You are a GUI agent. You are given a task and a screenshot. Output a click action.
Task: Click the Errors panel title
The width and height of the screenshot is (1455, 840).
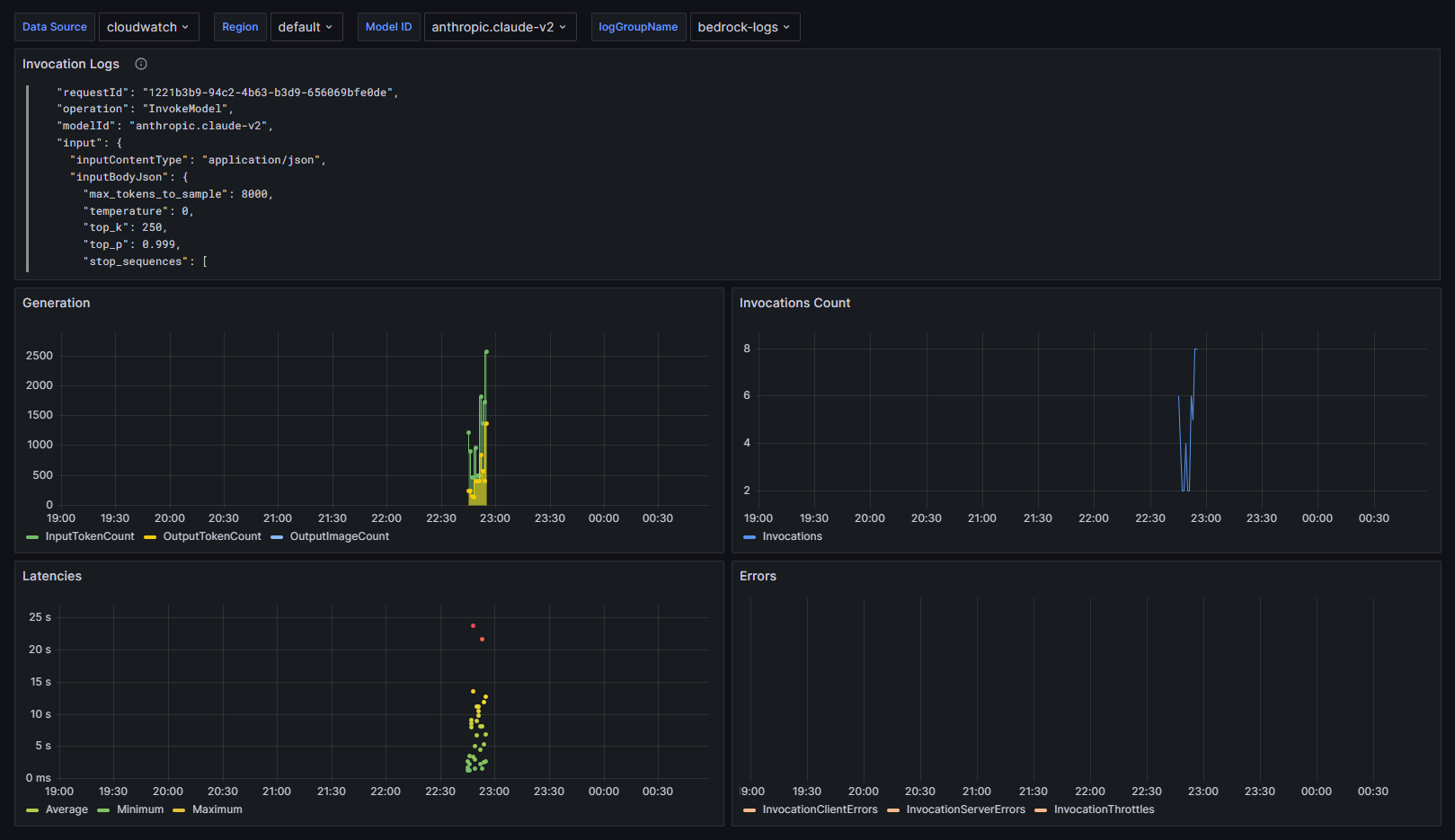[758, 576]
